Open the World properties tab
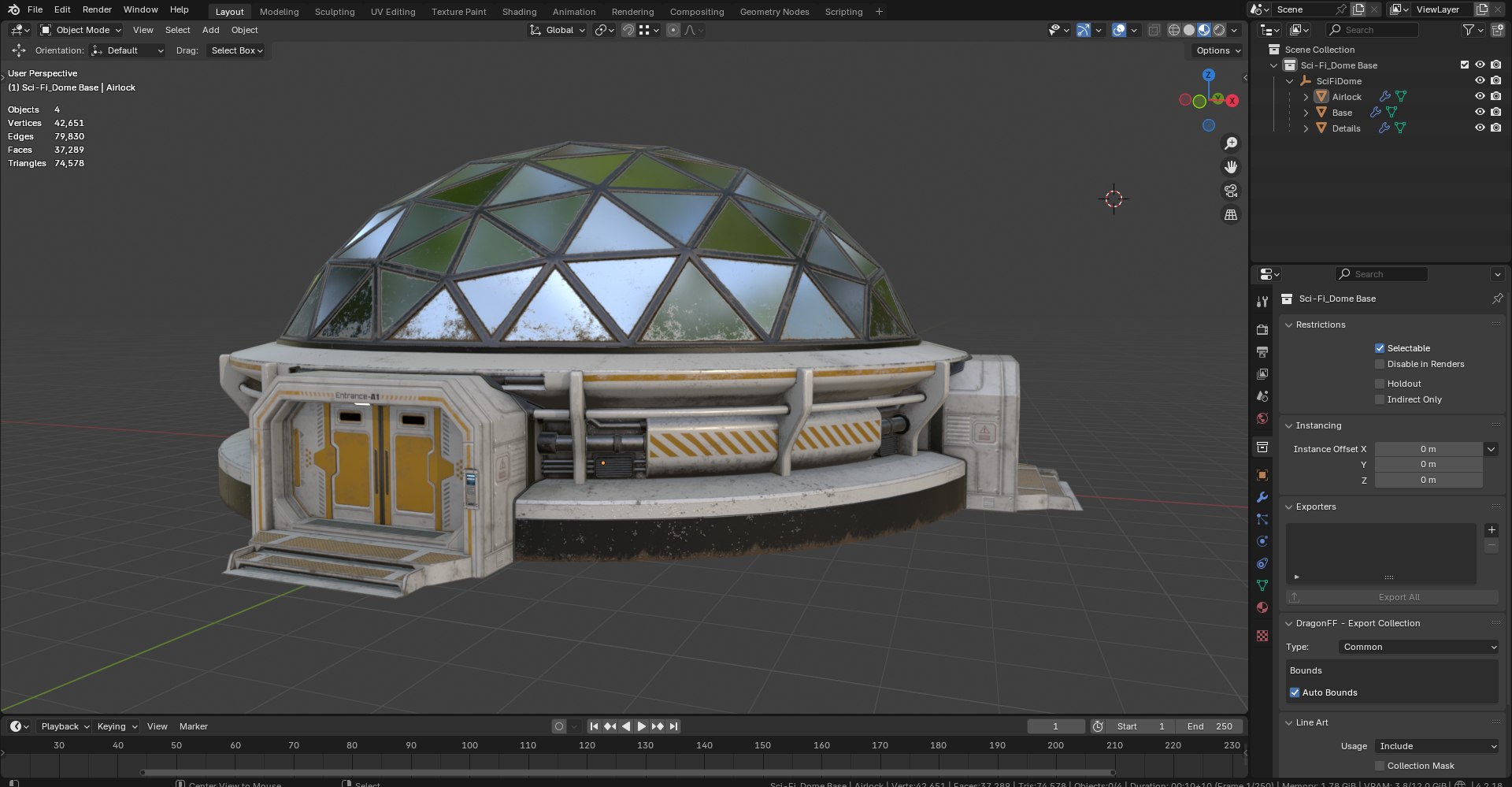This screenshot has width=1512, height=787. coord(1262,418)
